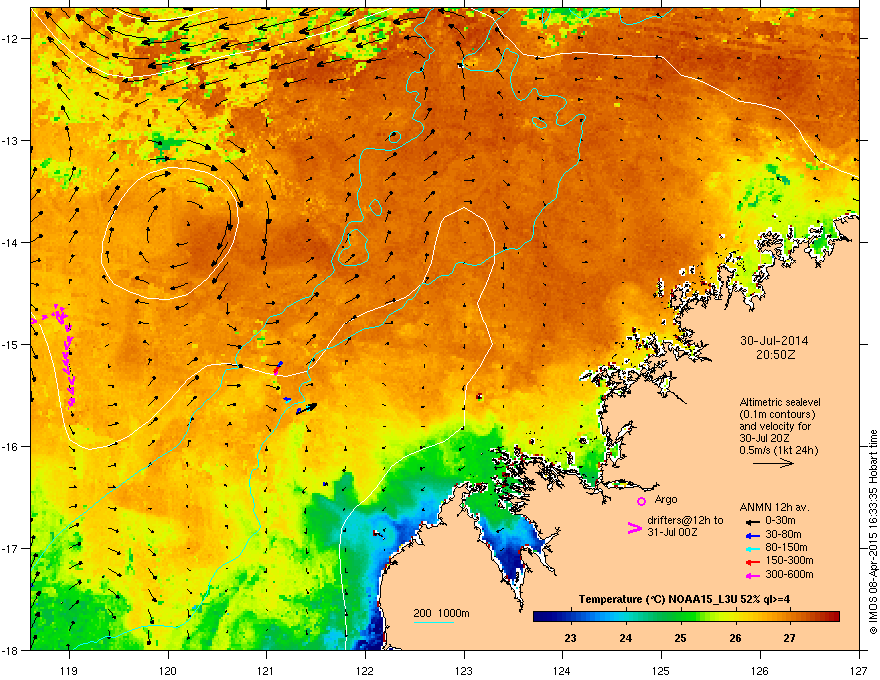
Task: Click the date label 30-Jul-2014
Action: pos(774,341)
